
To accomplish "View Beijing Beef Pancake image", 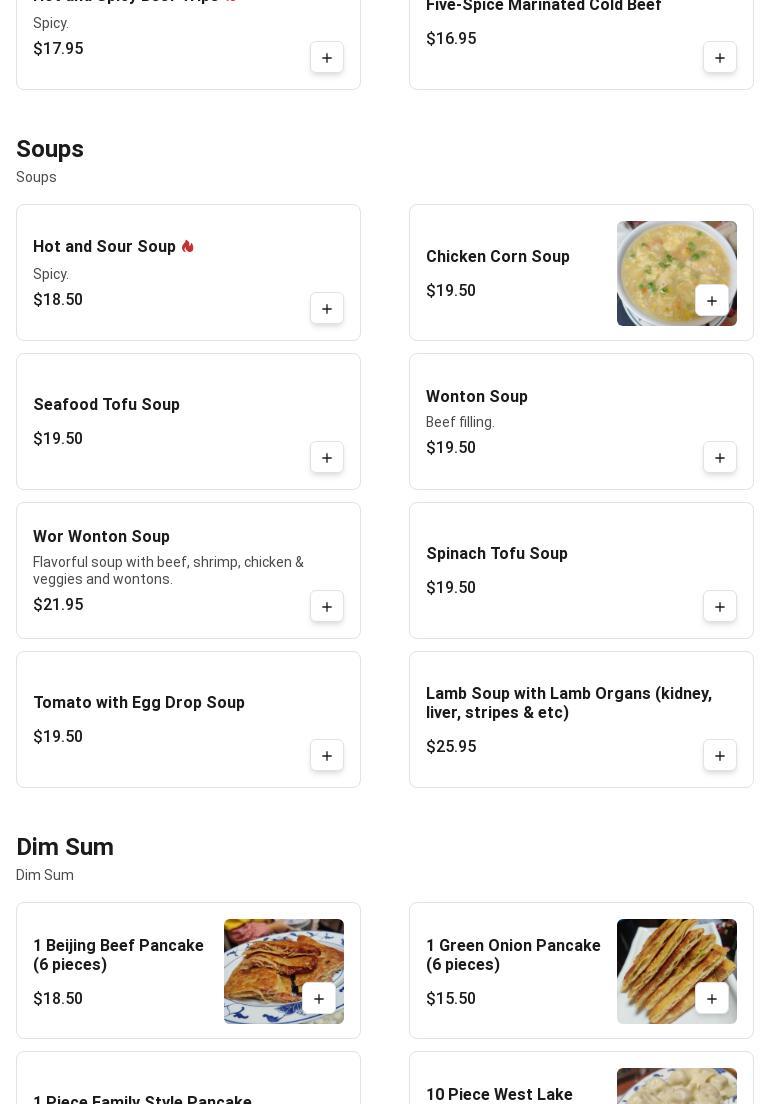I will point(284,971).
